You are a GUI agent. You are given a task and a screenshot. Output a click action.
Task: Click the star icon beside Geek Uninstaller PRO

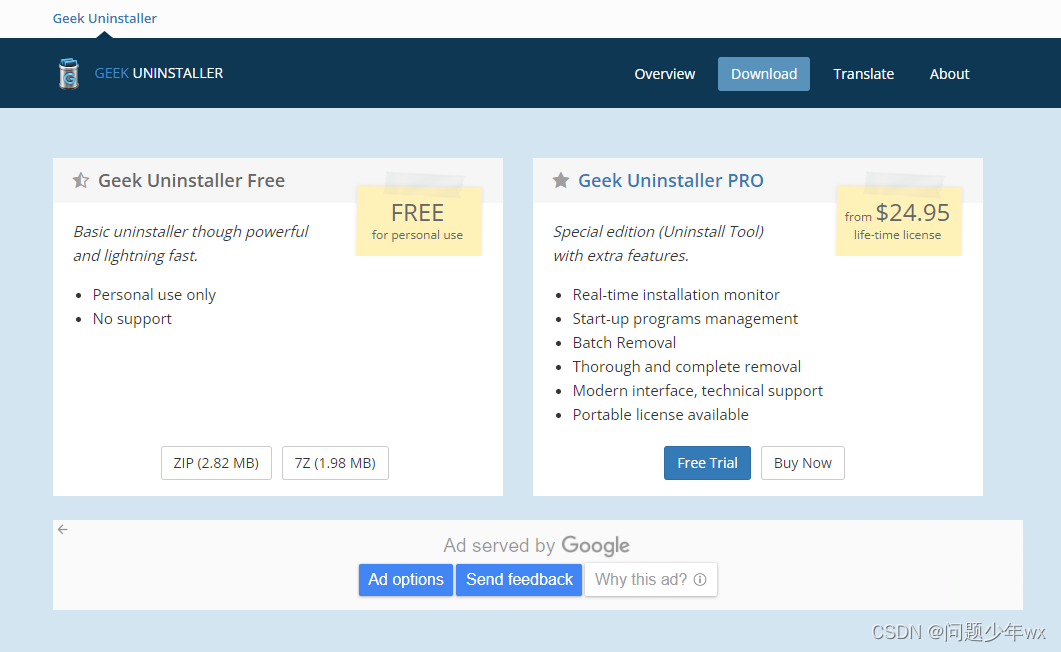pos(560,181)
